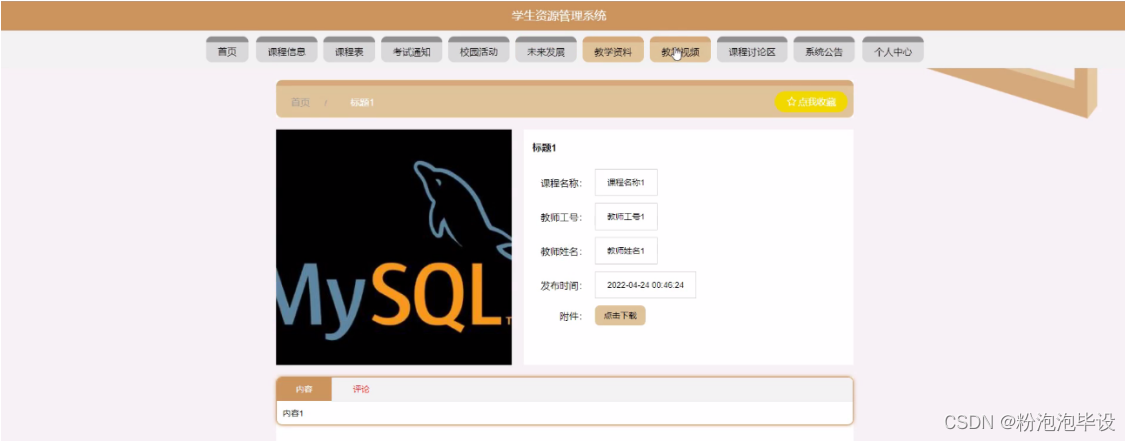Viewport: 1131px width, 441px height.
Task: Open 个人中心 in the top navigation
Action: pos(893,51)
